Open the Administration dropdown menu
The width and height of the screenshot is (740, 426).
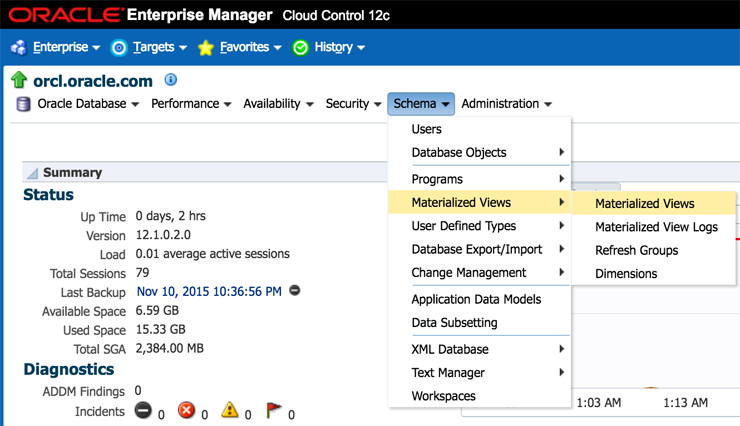(x=506, y=104)
